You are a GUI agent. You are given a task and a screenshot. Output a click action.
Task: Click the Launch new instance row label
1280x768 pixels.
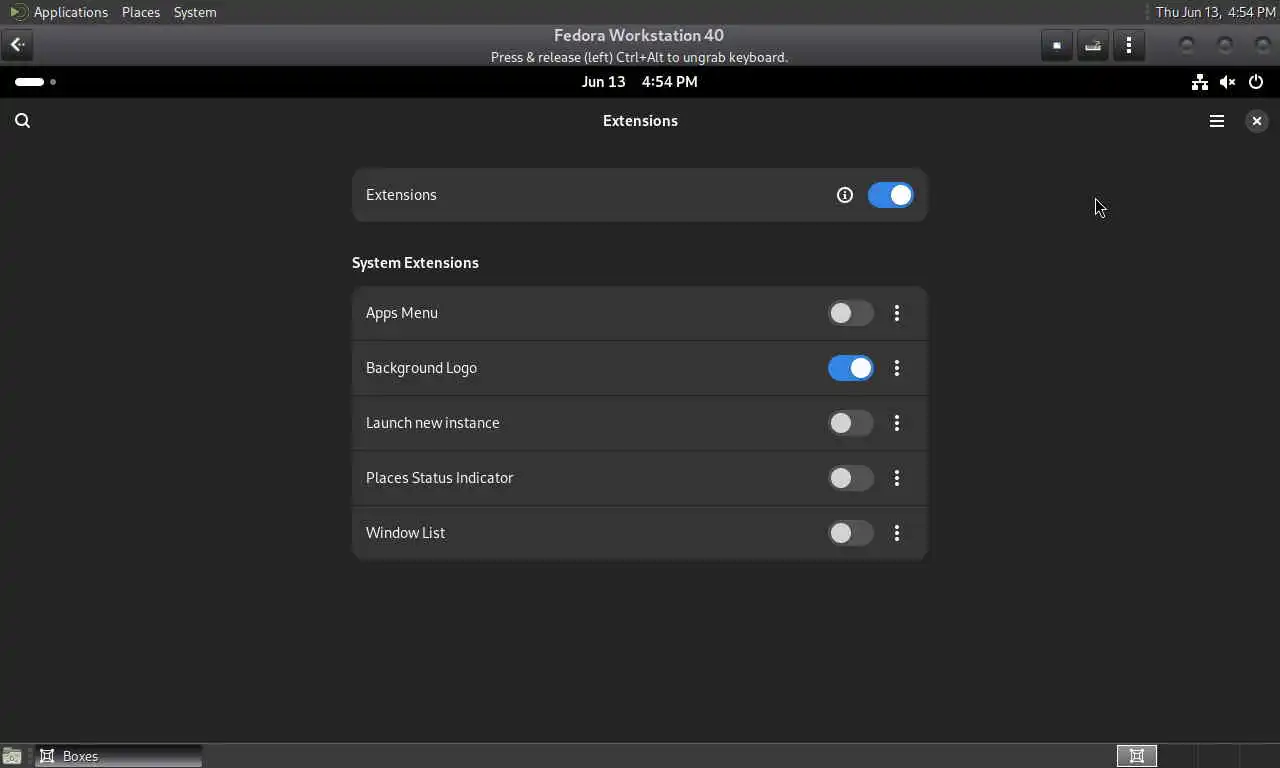(433, 423)
